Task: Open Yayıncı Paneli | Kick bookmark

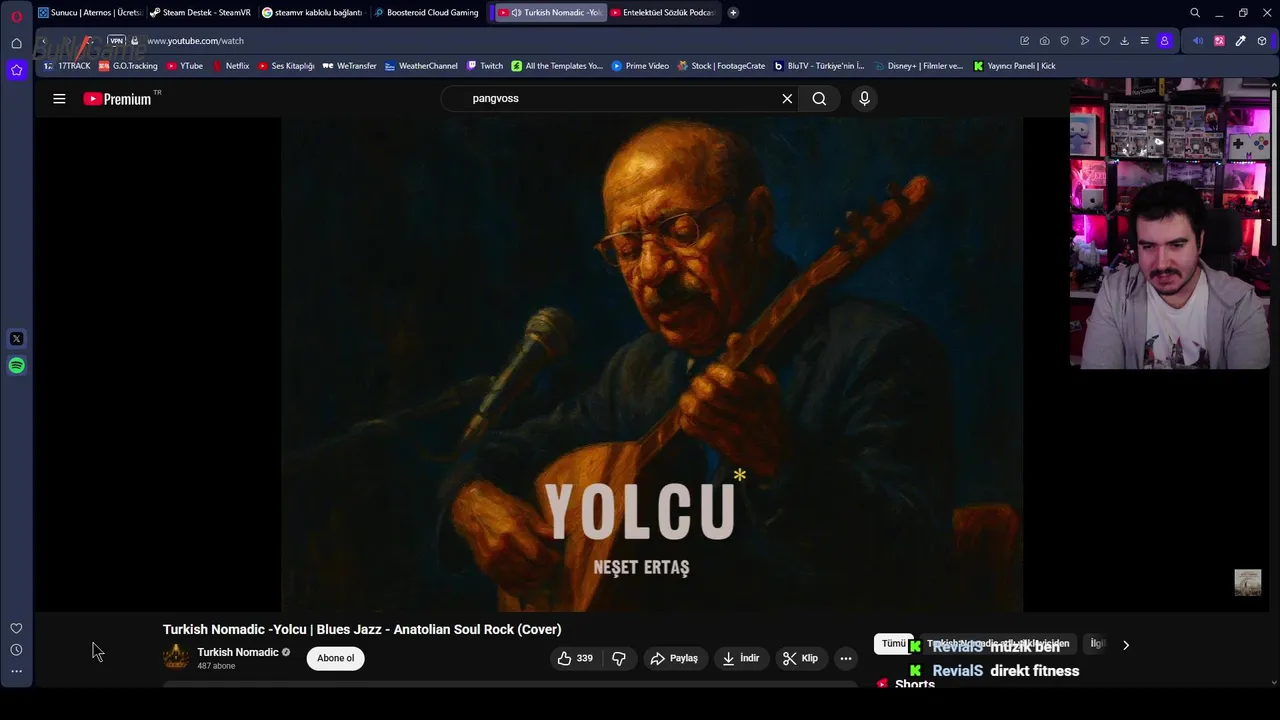Action: (x=1014, y=66)
